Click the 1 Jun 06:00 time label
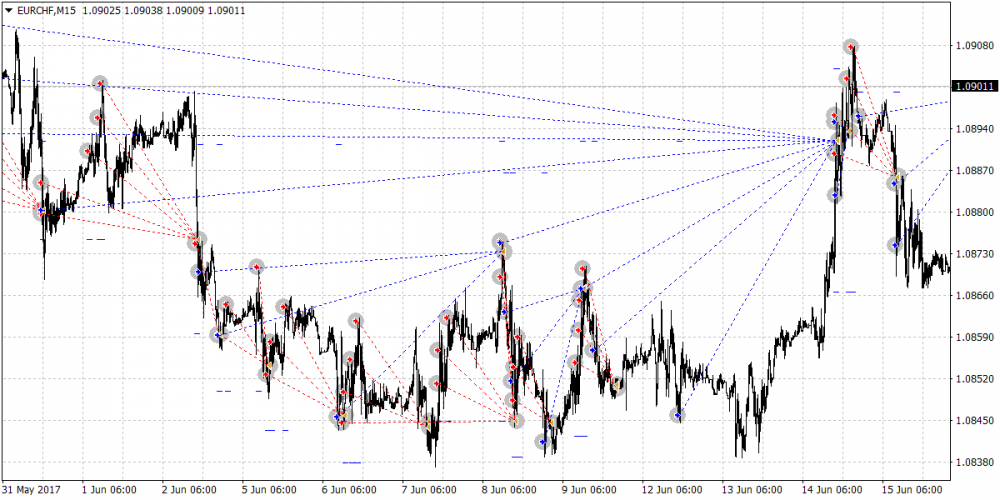This screenshot has width=1000, height=500. coord(109,490)
